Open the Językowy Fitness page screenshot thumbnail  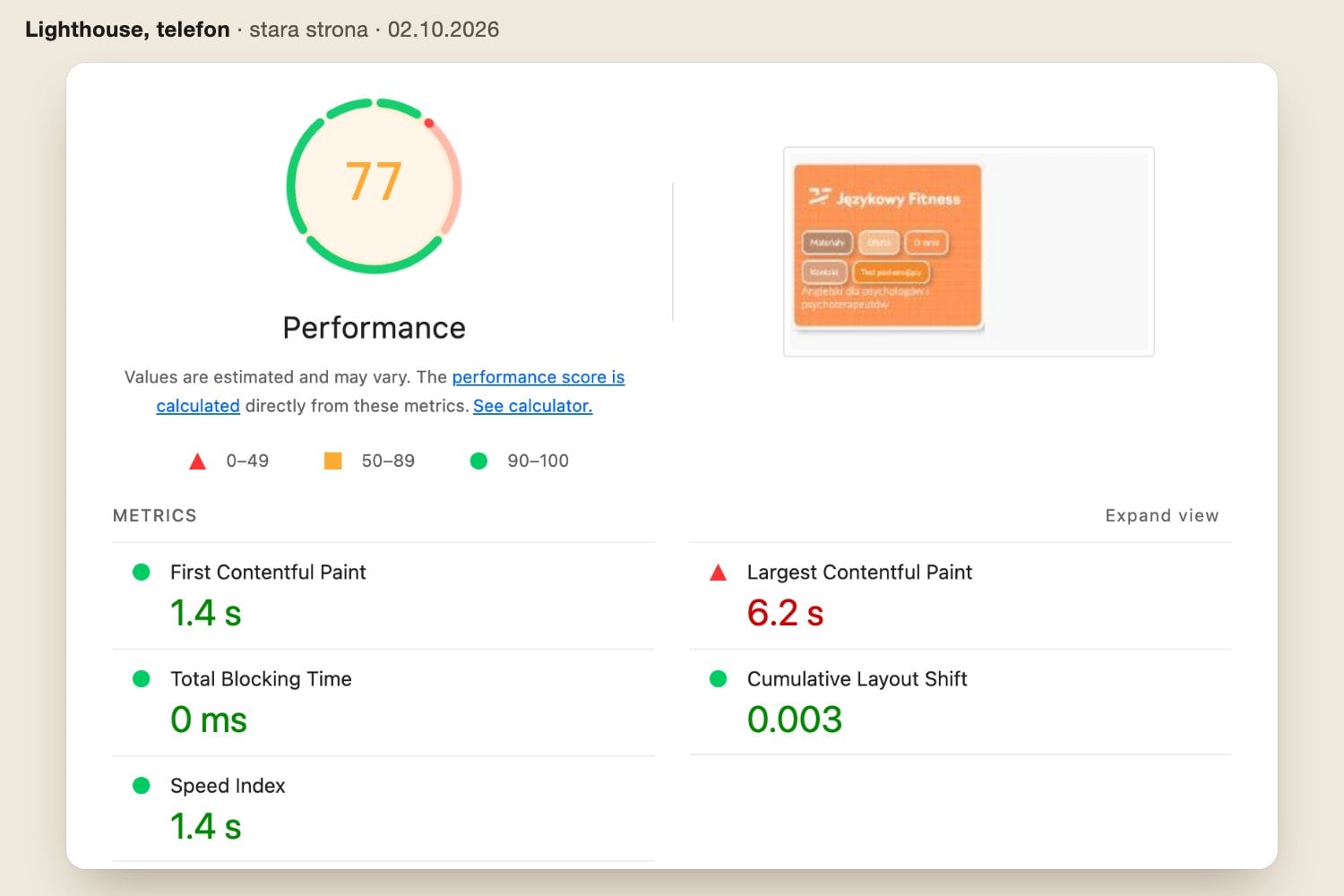tap(969, 251)
